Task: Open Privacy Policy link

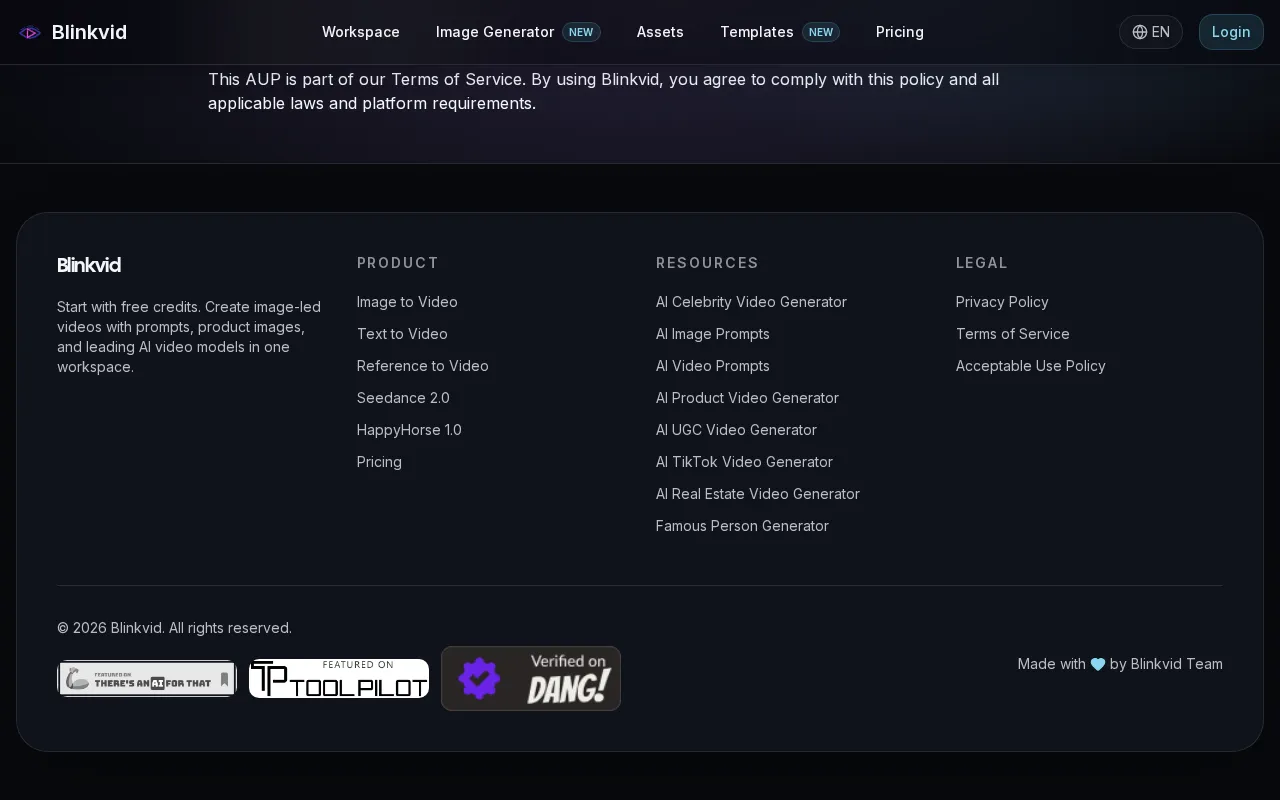Action: coord(1002,302)
